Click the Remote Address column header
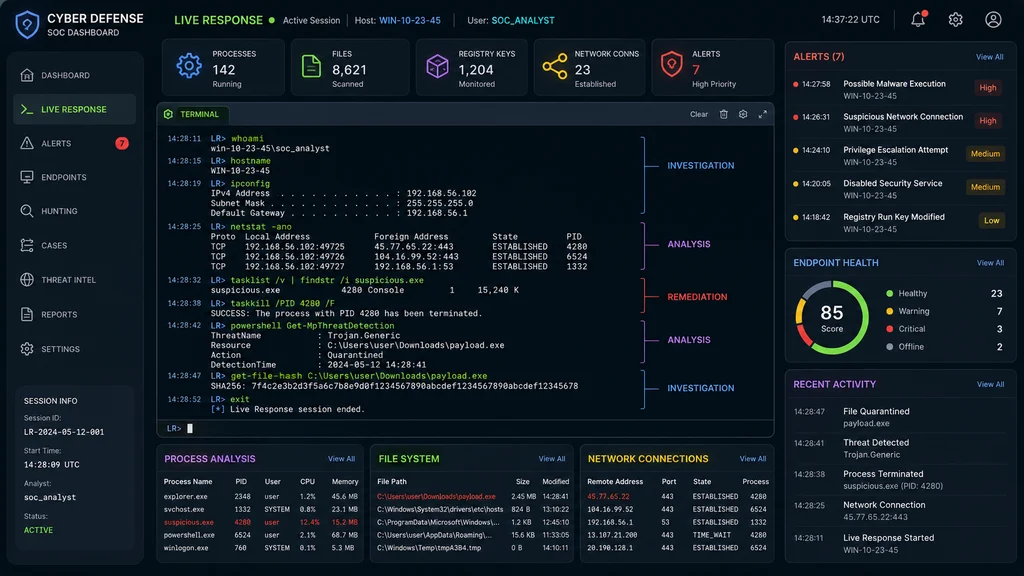 tap(615, 481)
